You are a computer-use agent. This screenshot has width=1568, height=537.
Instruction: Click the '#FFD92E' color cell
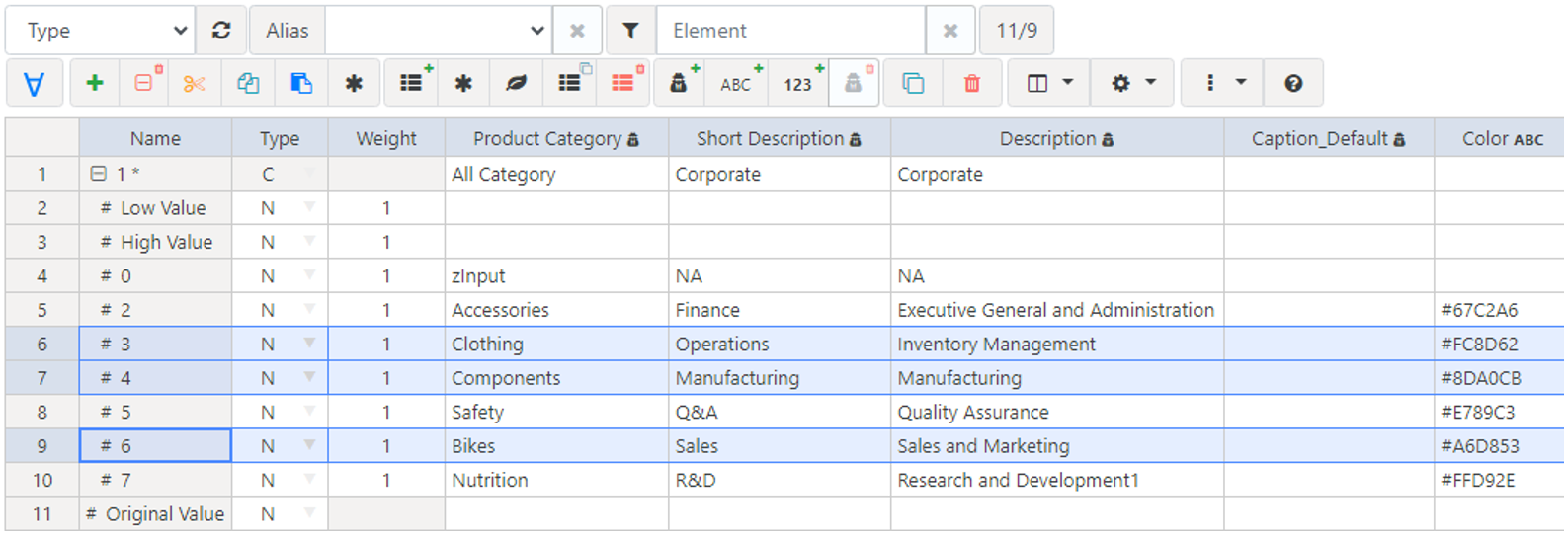(1499, 480)
